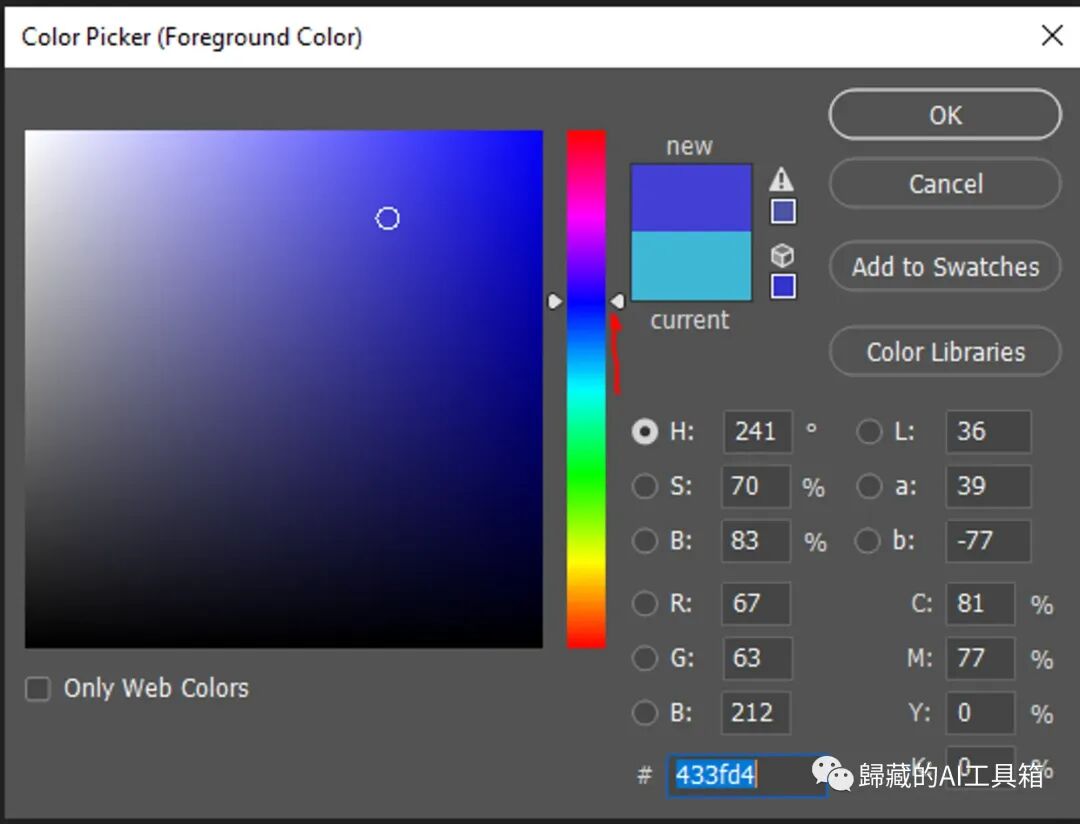
Task: Select the G green radio button
Action: (x=645, y=658)
